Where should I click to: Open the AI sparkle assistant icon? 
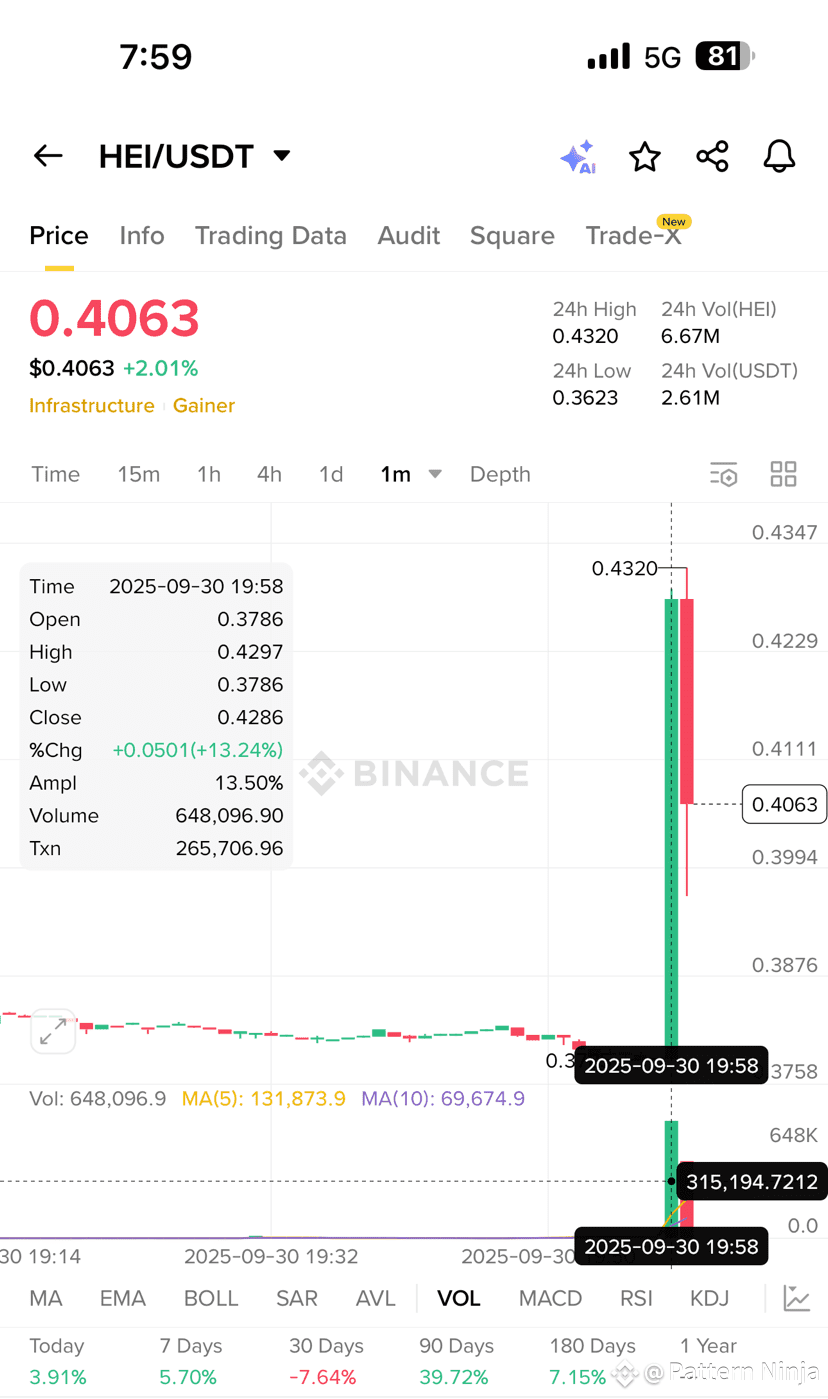pyautogui.click(x=578, y=157)
